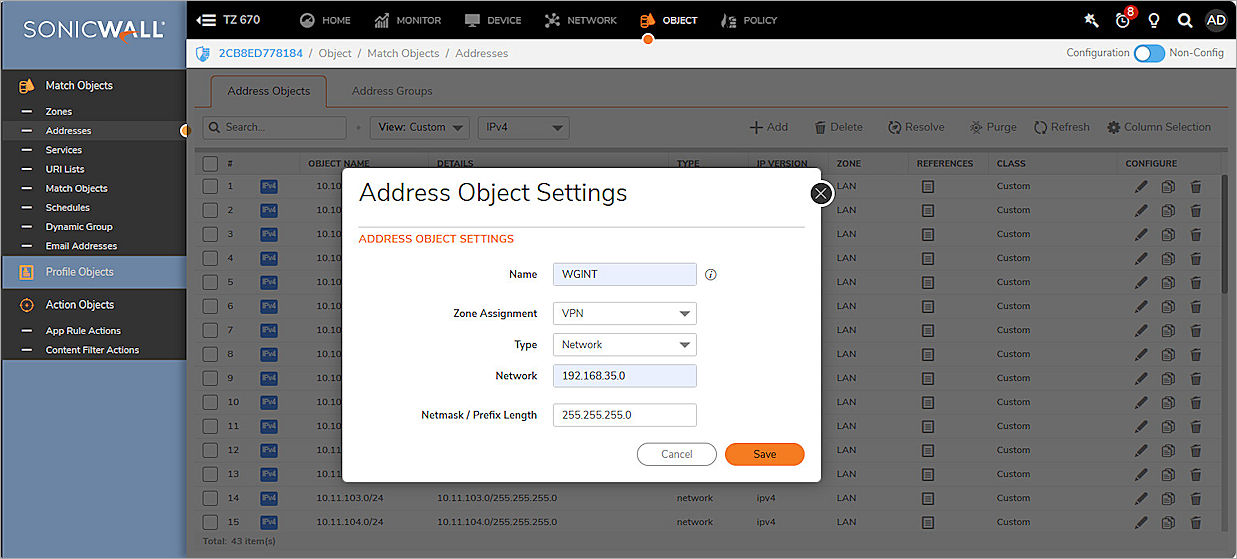
Task: Select Services in the sidebar
Action: pos(64,149)
